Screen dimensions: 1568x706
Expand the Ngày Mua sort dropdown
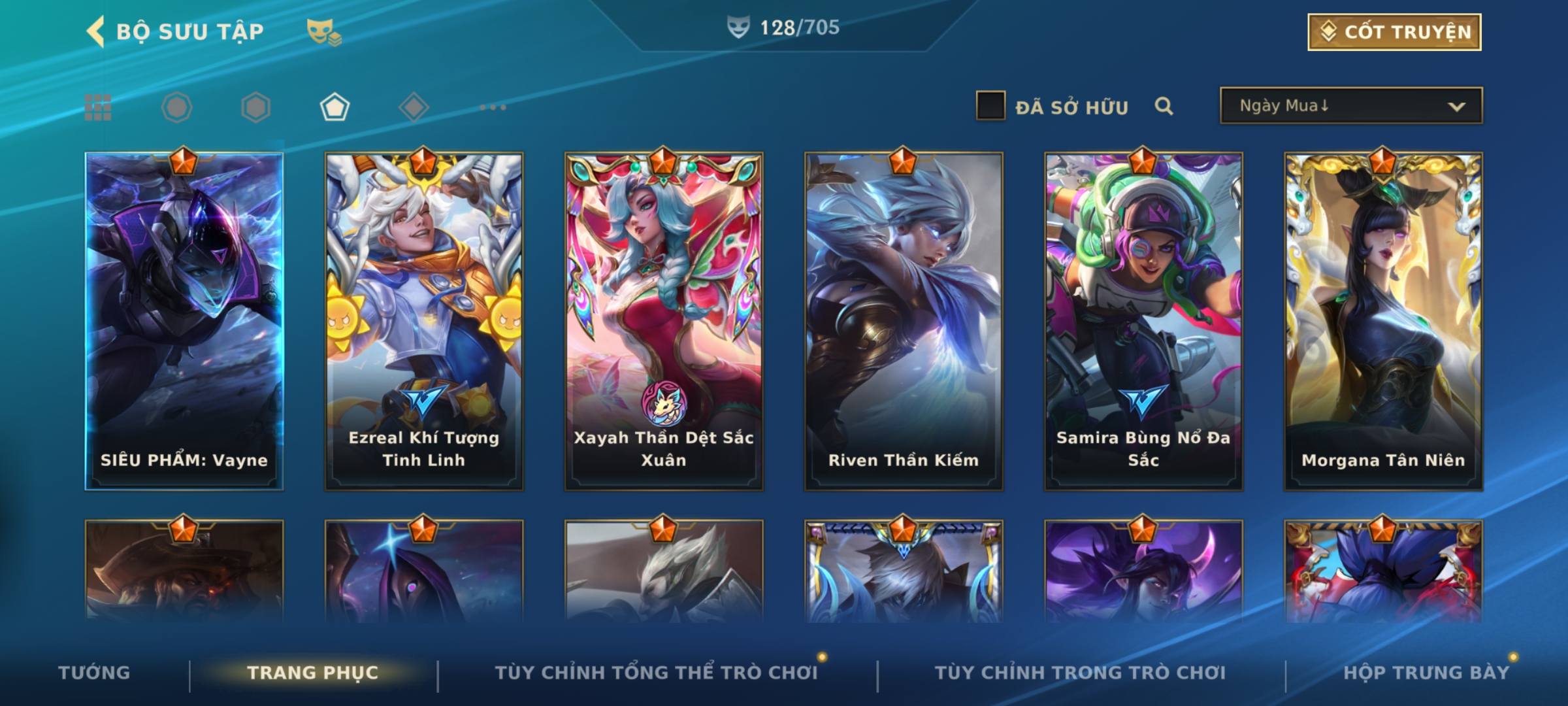click(1351, 105)
